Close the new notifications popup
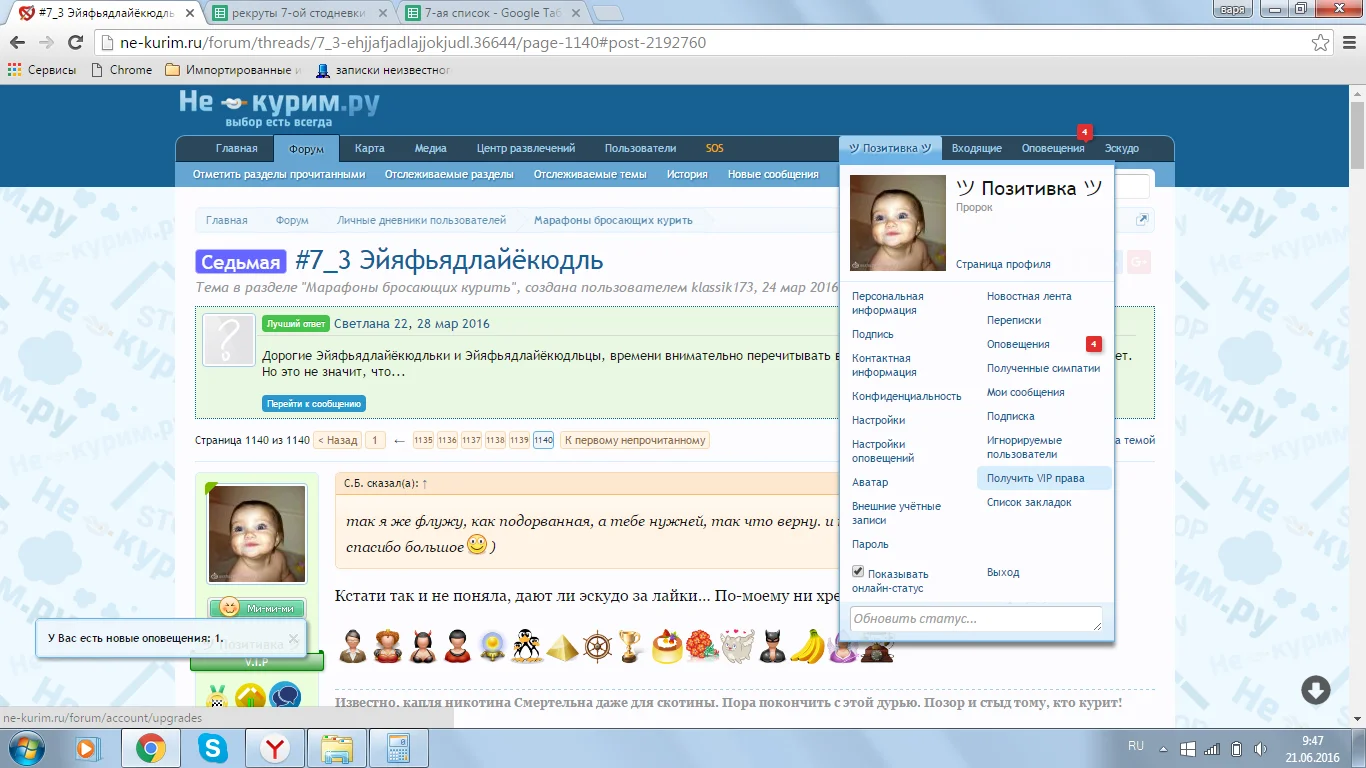This screenshot has width=1366, height=768. coord(293,637)
